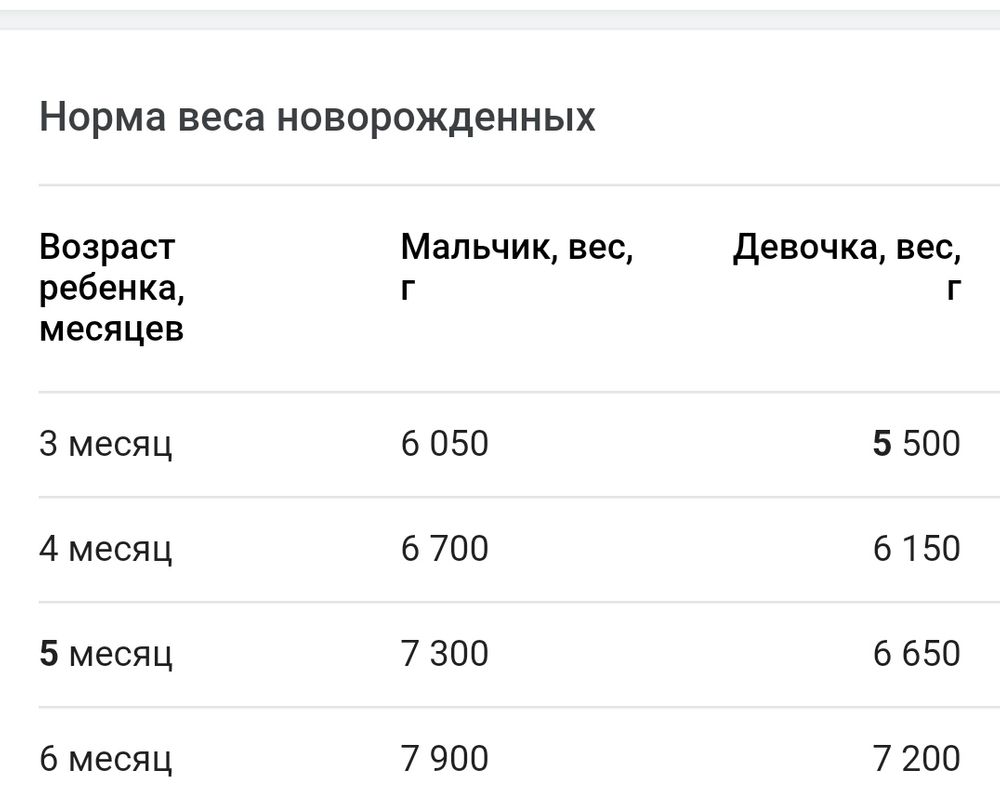Select the 'Возраст ребенка, месяцев' column header
This screenshot has height=788, width=1000.
point(111,287)
